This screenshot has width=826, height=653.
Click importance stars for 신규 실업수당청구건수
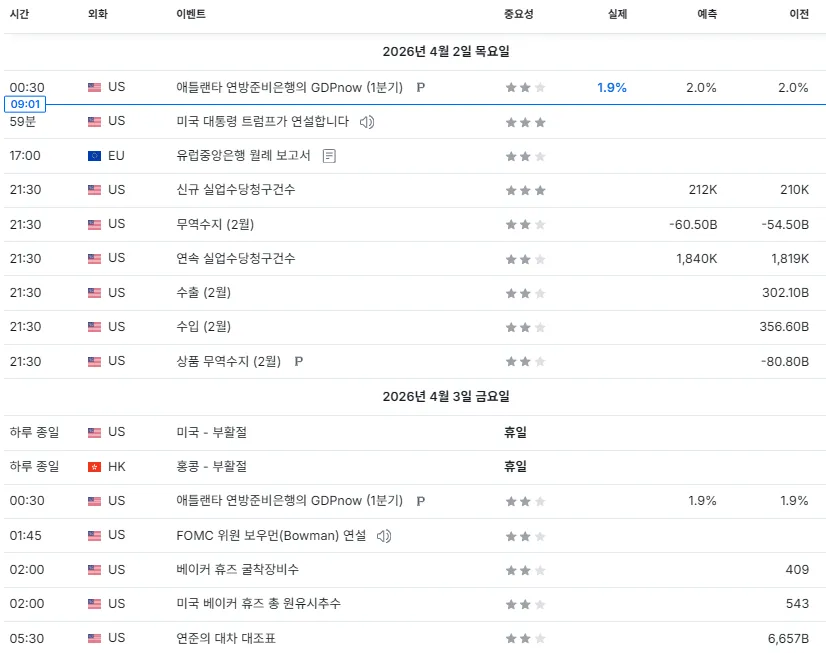[x=525, y=190]
